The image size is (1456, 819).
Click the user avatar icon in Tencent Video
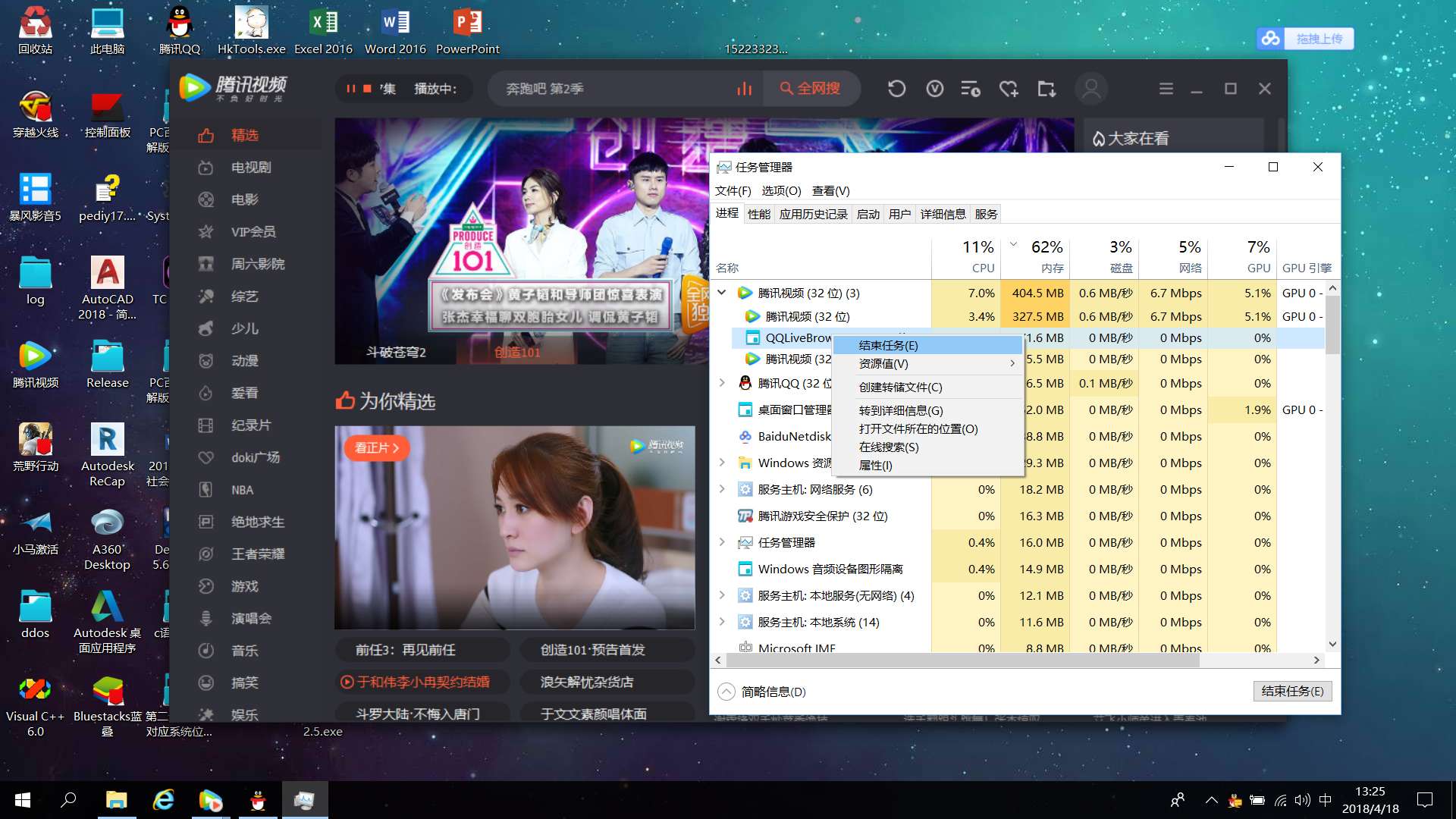point(1091,89)
